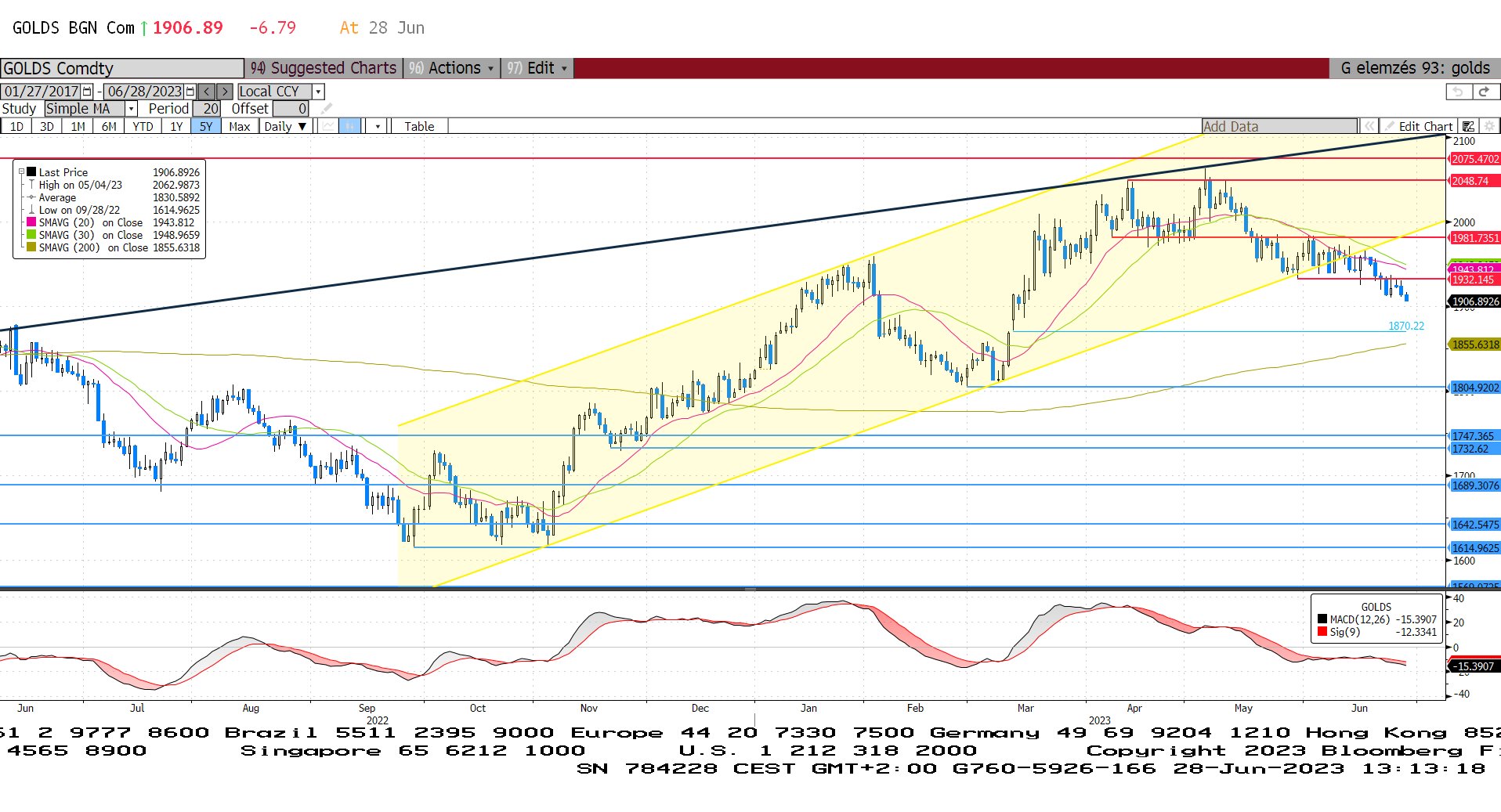Screen dimensions: 1501x812
Task: Click the 1642.5475 support level label
Action: coord(1475,525)
